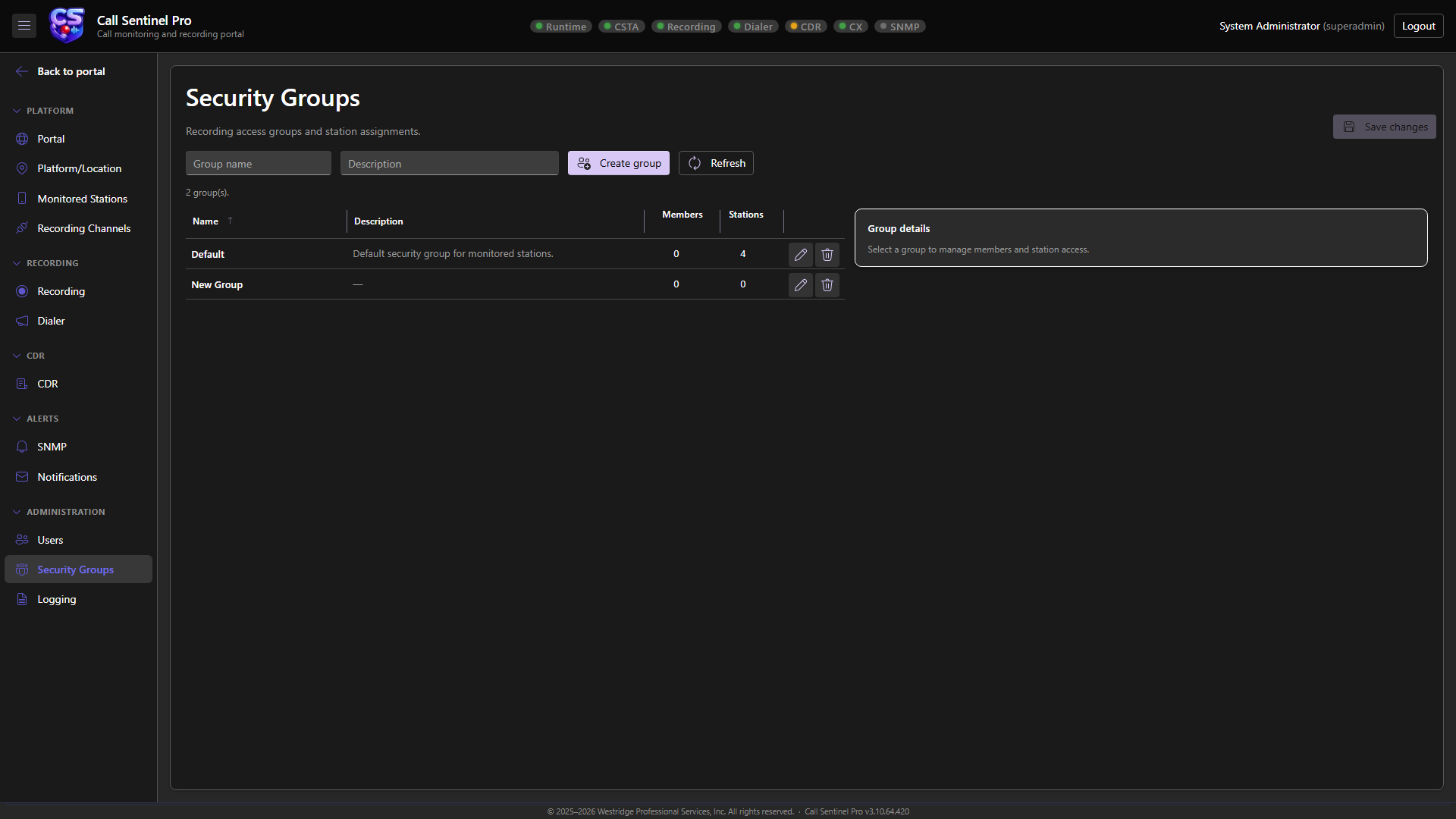Open Recording Channels page

[78, 228]
